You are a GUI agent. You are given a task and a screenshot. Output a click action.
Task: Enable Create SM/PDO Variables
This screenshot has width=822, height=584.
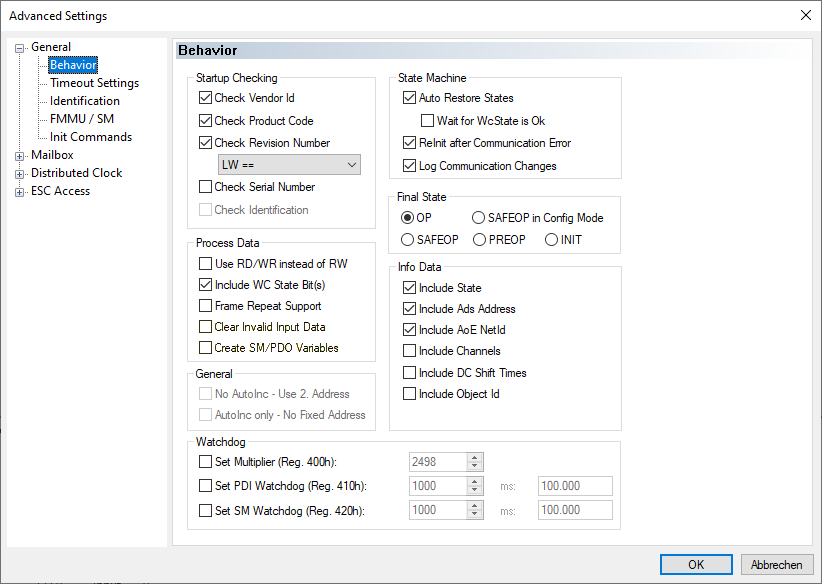click(x=206, y=348)
